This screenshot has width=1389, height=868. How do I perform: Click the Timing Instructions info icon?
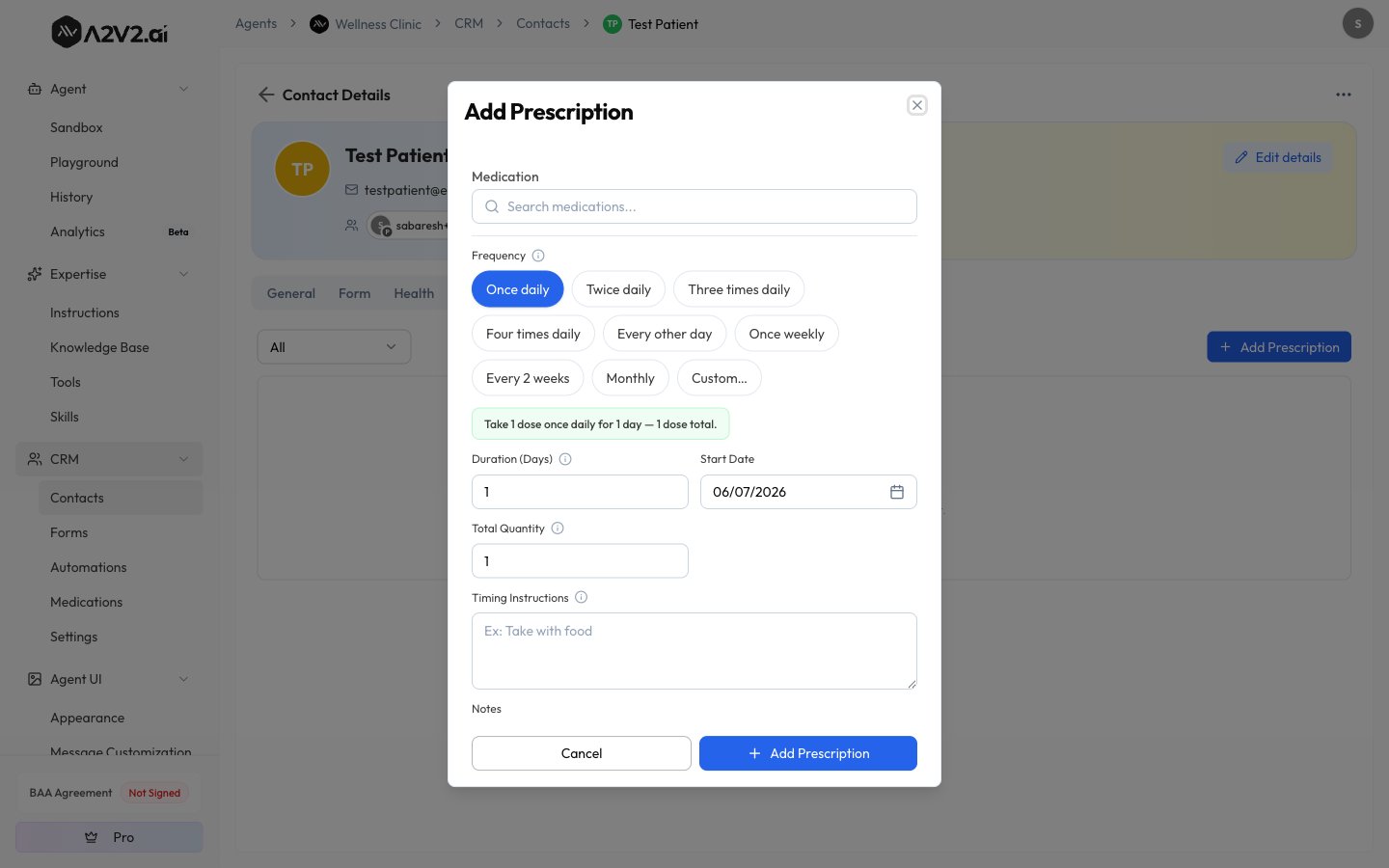(581, 598)
